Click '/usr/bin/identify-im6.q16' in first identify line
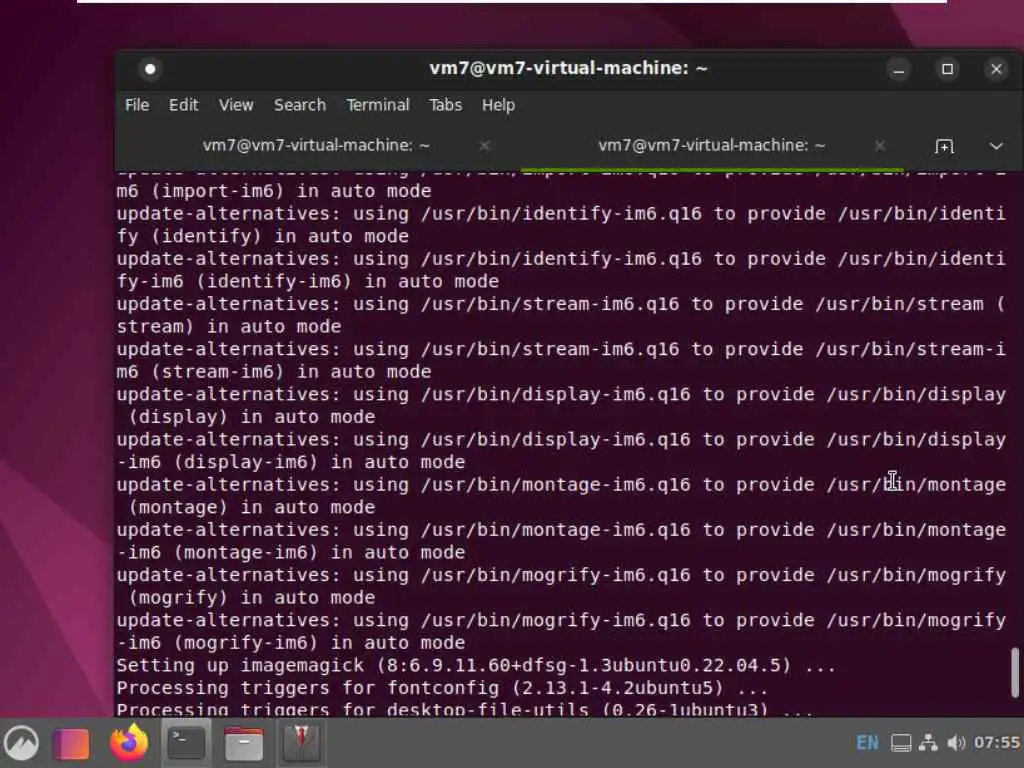 (562, 214)
